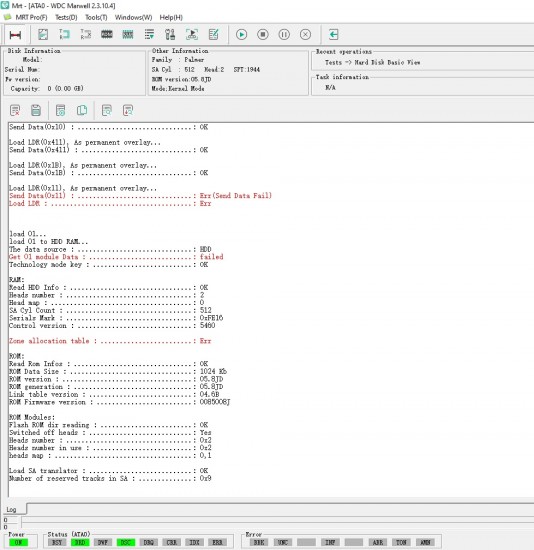Click the chart document toolbar icon
This screenshot has height=550, width=534.
coord(43,34)
